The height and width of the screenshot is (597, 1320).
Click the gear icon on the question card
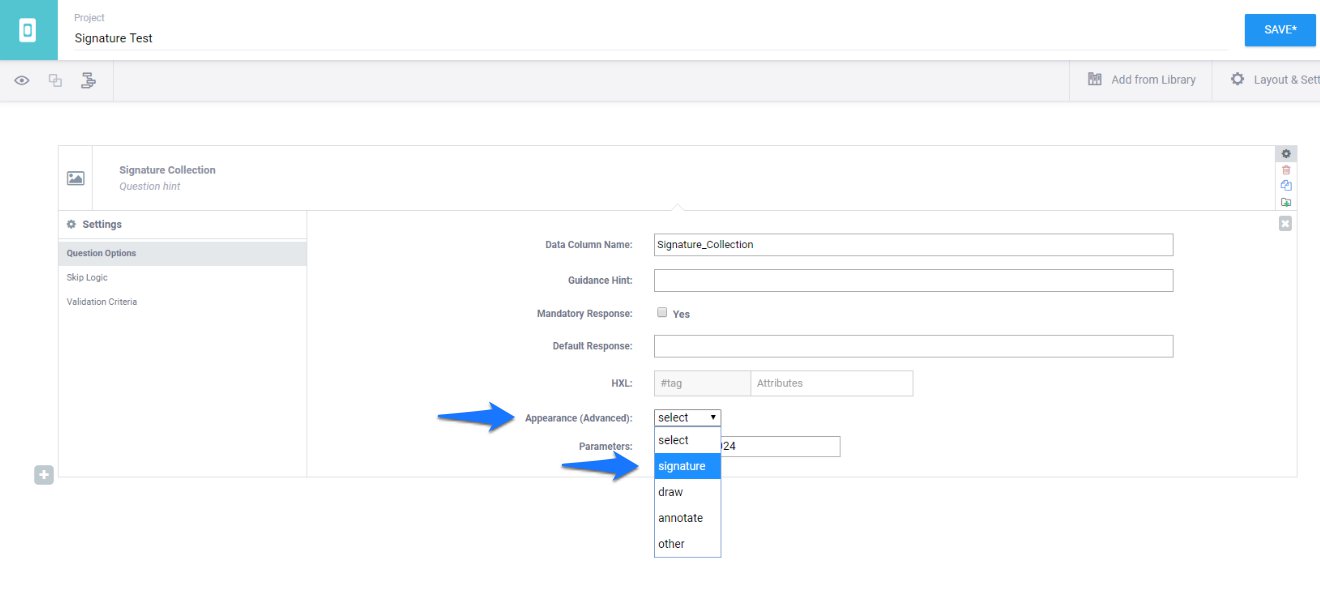coord(1286,154)
